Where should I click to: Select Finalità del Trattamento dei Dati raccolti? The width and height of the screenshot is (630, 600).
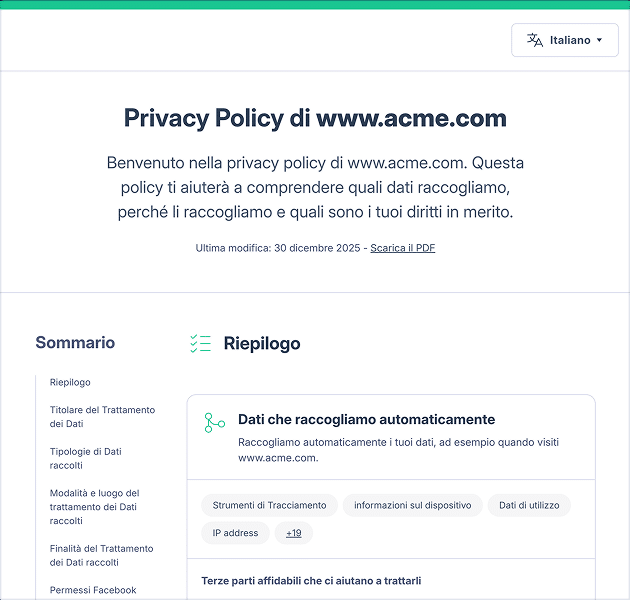[101, 555]
